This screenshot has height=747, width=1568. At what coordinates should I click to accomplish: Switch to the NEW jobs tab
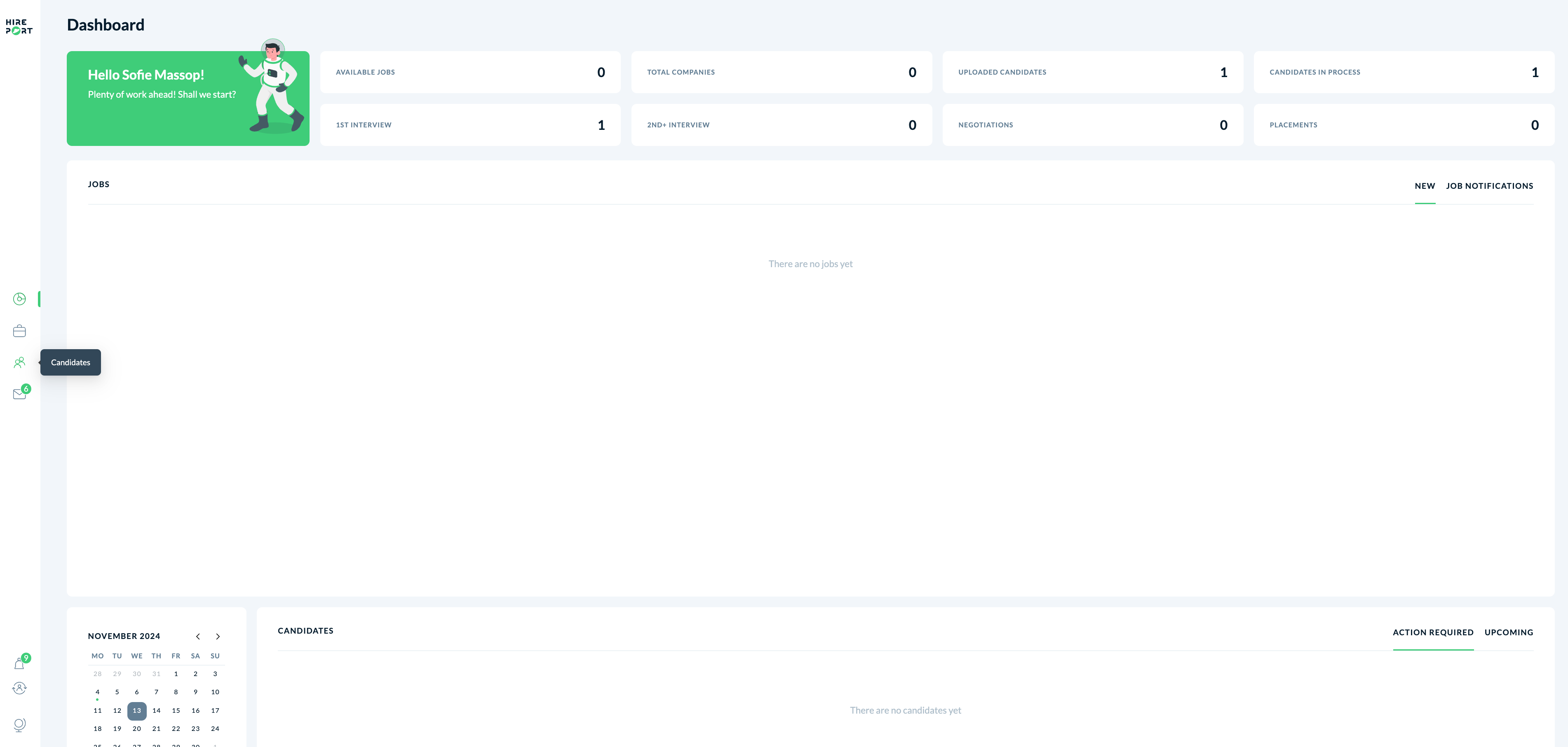tap(1424, 186)
